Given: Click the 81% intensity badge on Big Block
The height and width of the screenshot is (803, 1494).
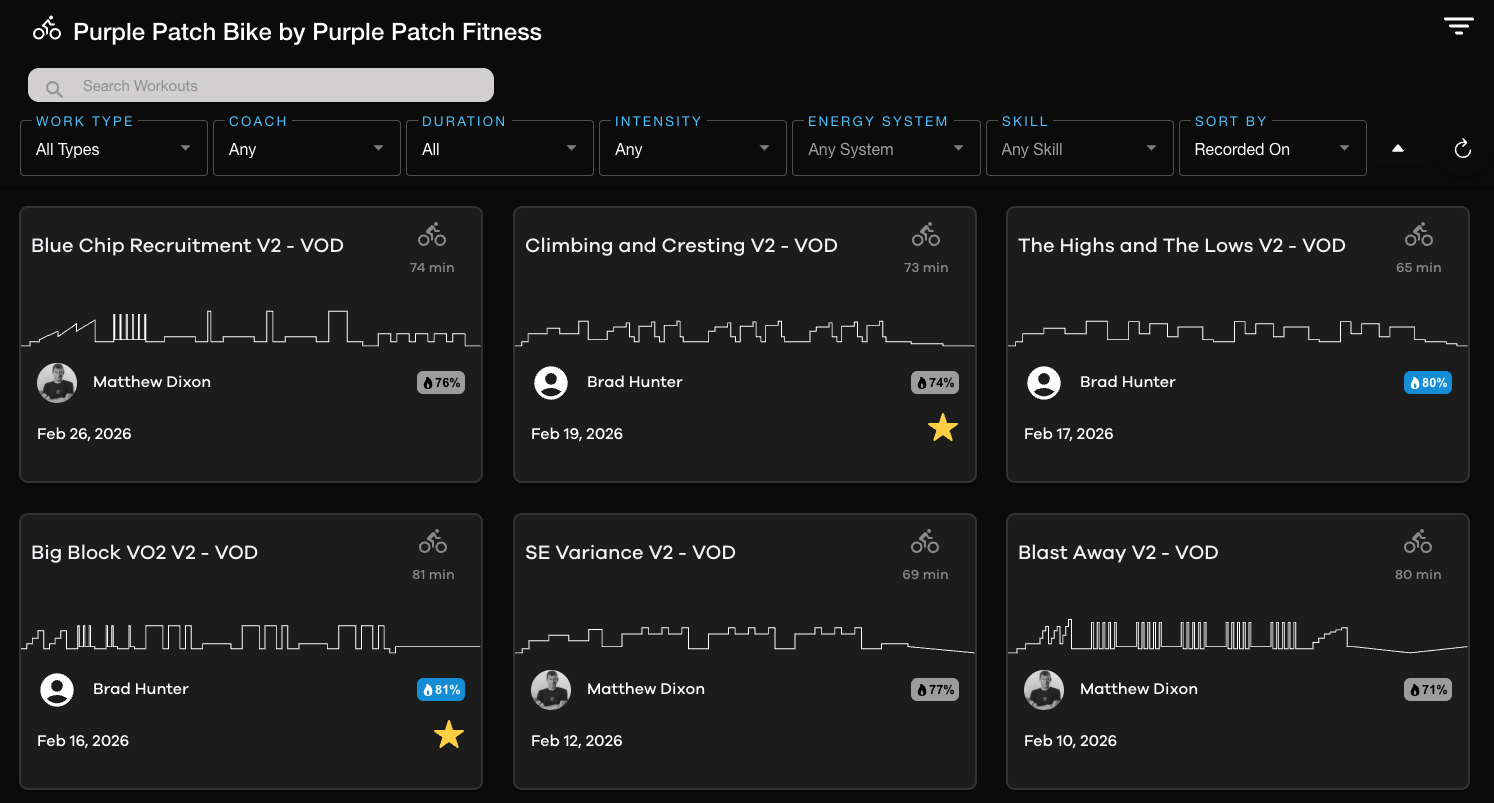Looking at the screenshot, I should [x=440, y=689].
